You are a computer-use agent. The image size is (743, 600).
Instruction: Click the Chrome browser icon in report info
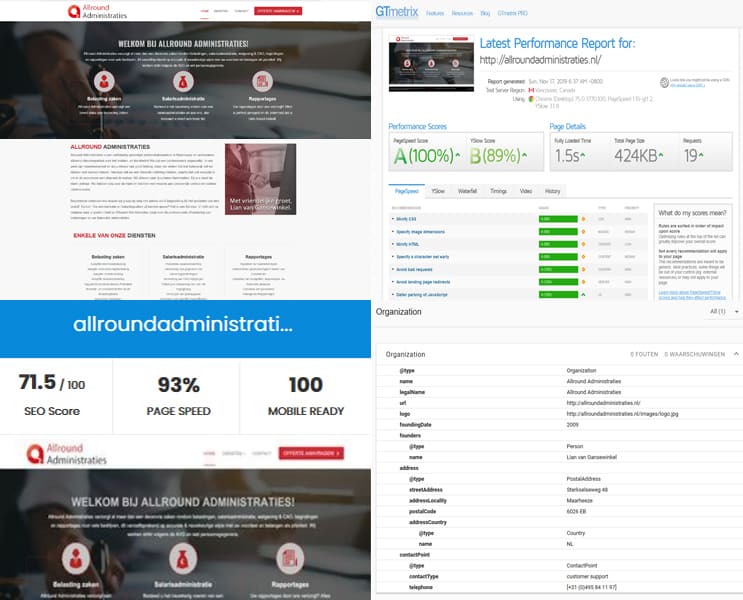(531, 99)
